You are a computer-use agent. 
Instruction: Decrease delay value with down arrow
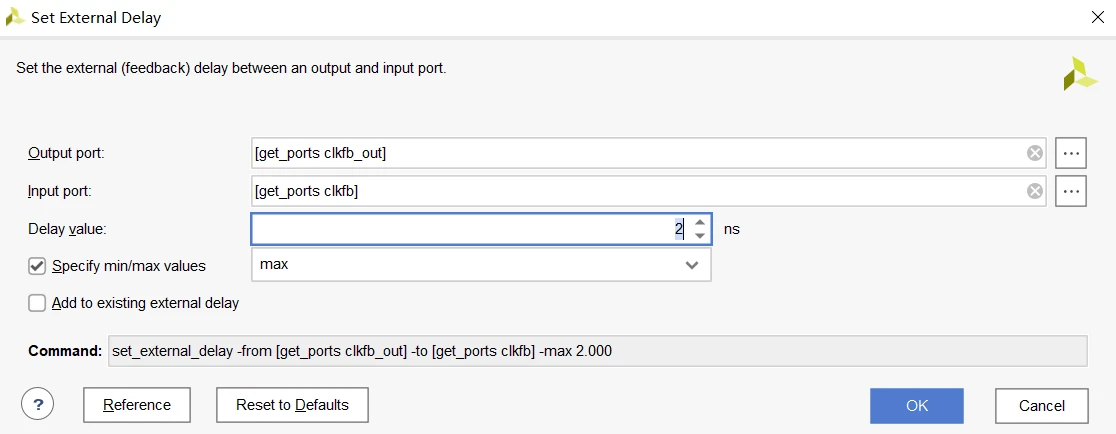pyautogui.click(x=700, y=236)
